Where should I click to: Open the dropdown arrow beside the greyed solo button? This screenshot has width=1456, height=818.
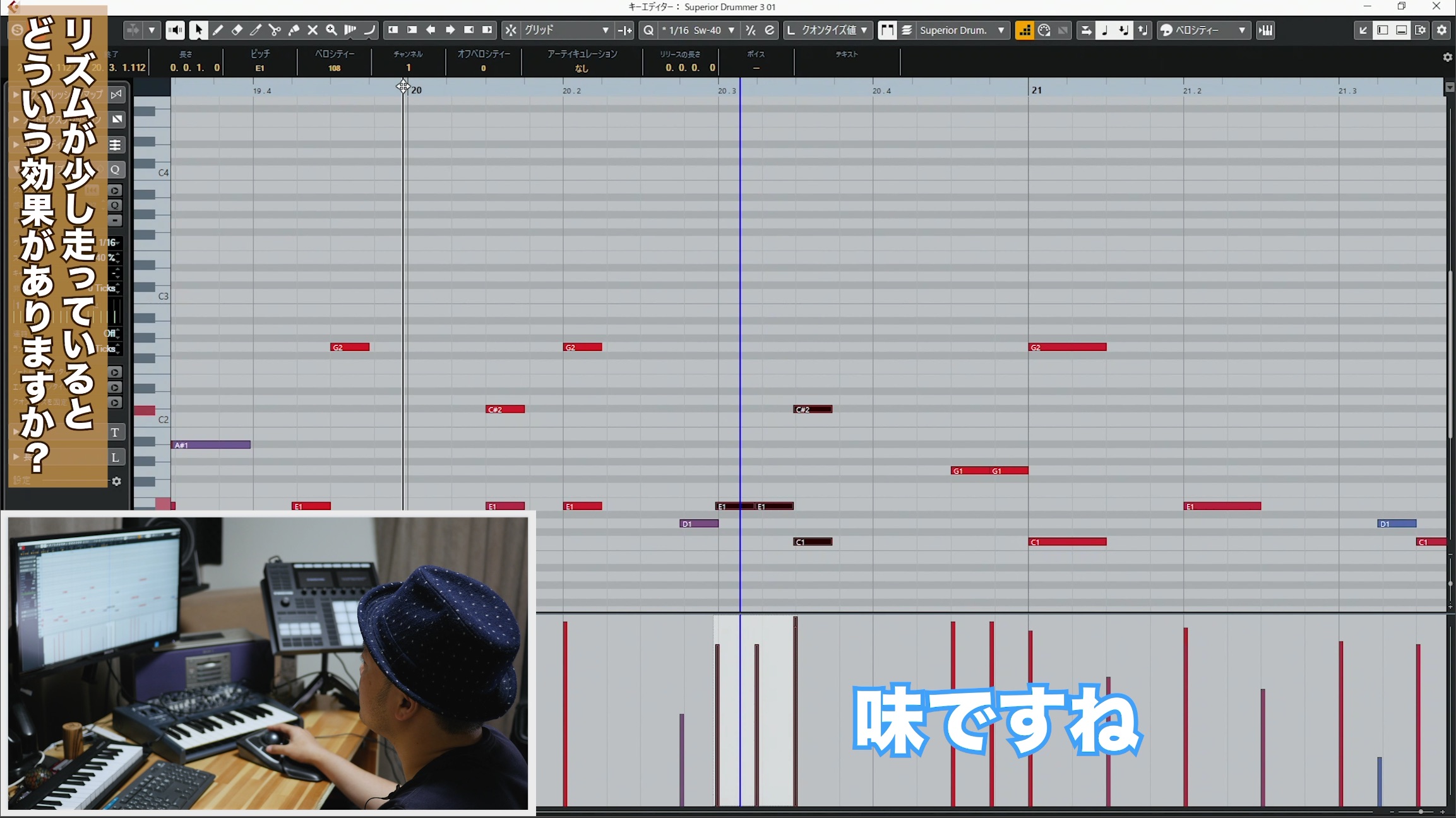tap(152, 30)
